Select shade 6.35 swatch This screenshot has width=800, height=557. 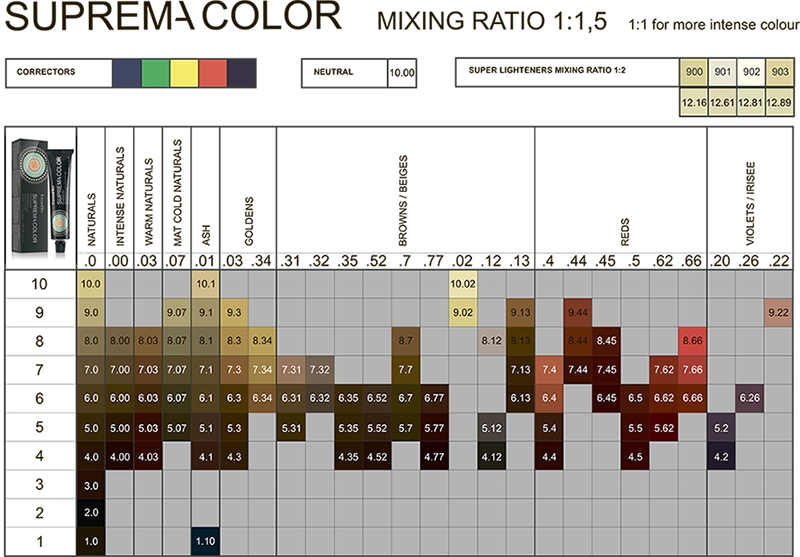point(348,398)
